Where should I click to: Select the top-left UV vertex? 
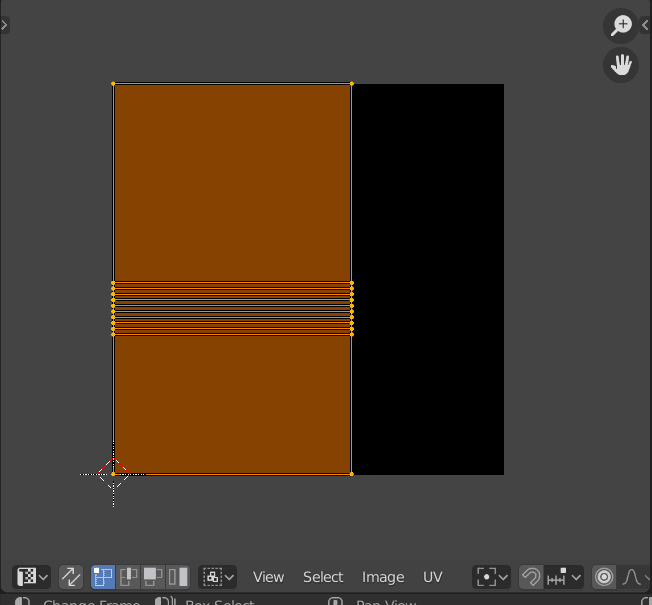click(113, 84)
